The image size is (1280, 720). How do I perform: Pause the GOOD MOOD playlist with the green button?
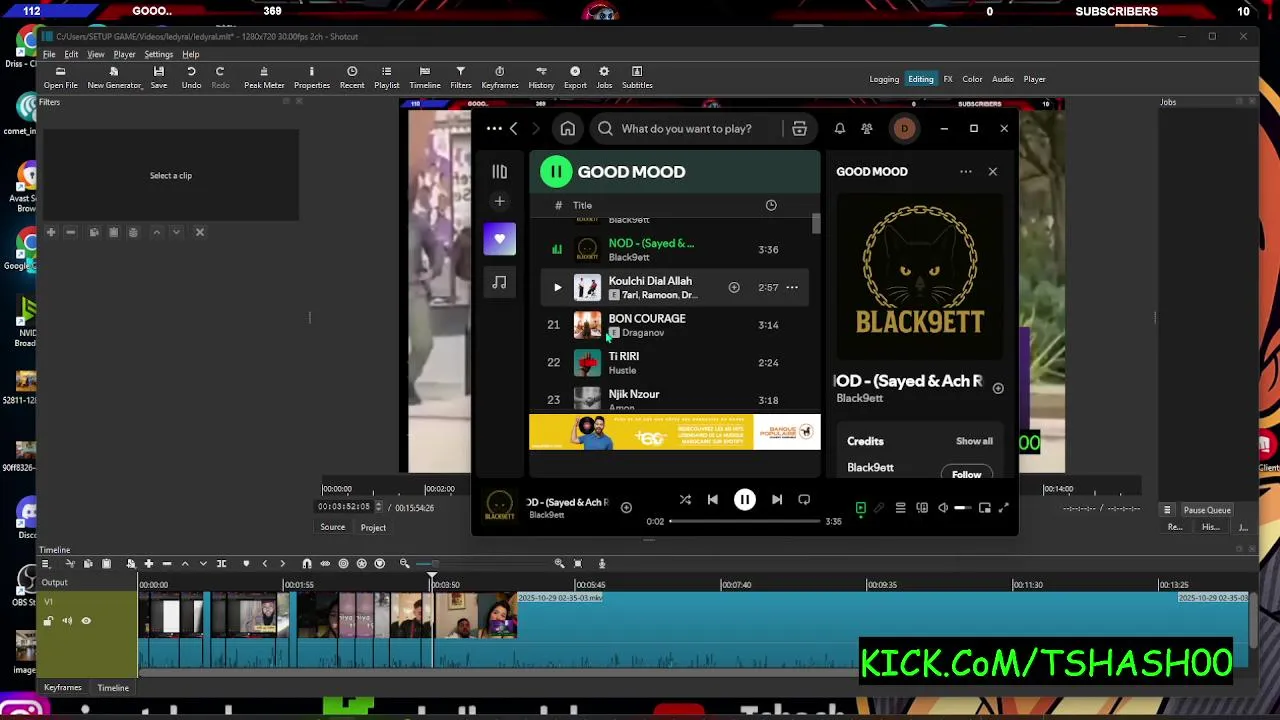coord(556,171)
